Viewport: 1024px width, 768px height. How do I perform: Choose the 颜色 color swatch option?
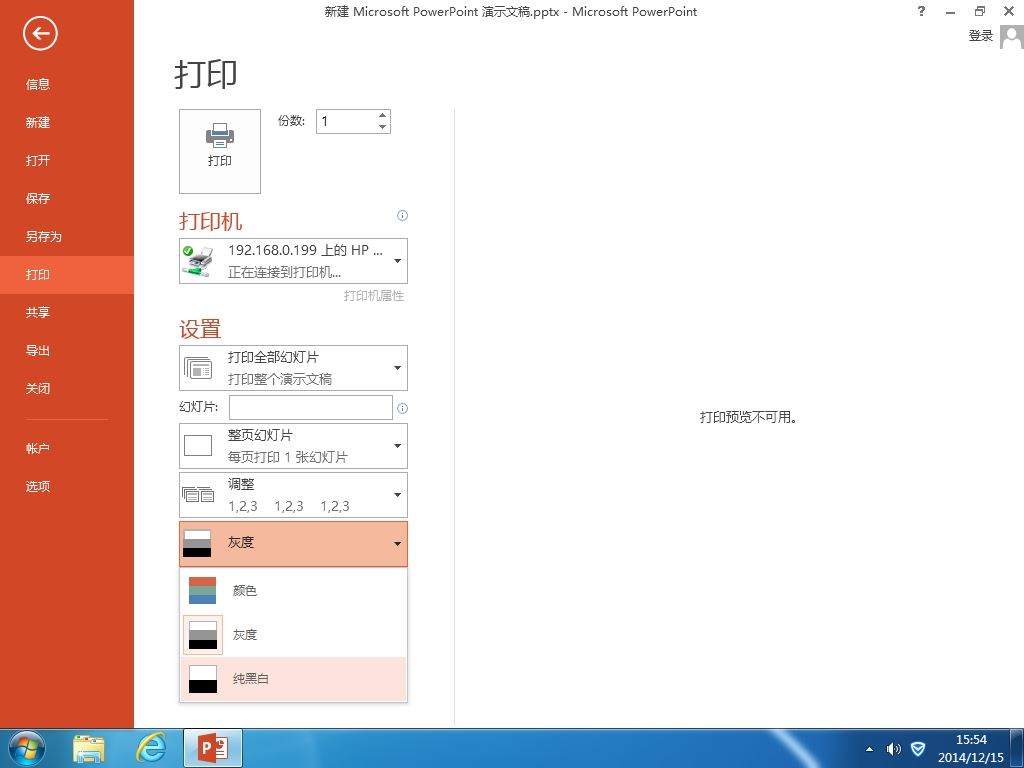pyautogui.click(x=293, y=590)
